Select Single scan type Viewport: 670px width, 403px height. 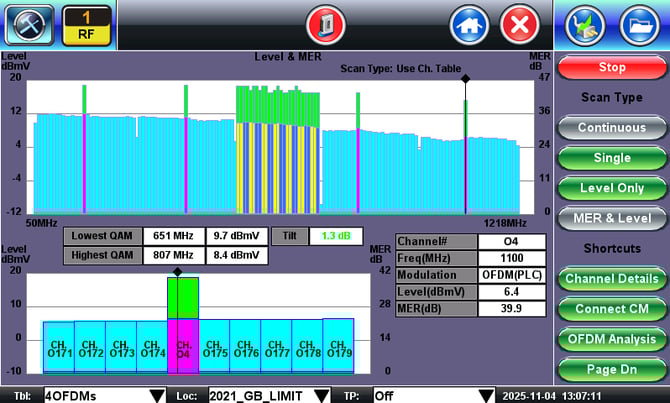[x=611, y=158]
